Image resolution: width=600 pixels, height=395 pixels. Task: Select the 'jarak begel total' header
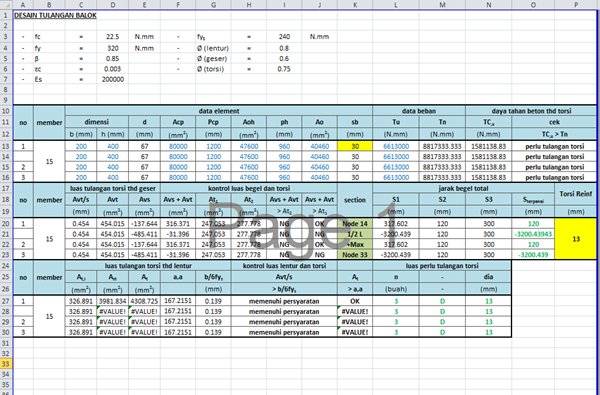point(463,188)
